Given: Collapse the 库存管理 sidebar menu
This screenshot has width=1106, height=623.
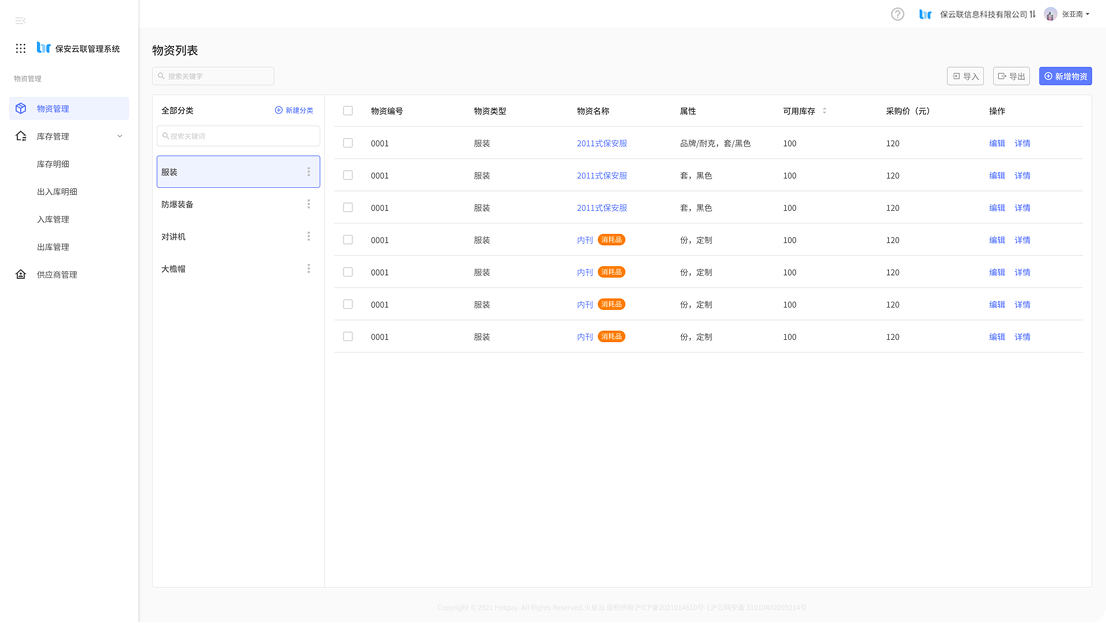Looking at the screenshot, I should pyautogui.click(x=120, y=136).
